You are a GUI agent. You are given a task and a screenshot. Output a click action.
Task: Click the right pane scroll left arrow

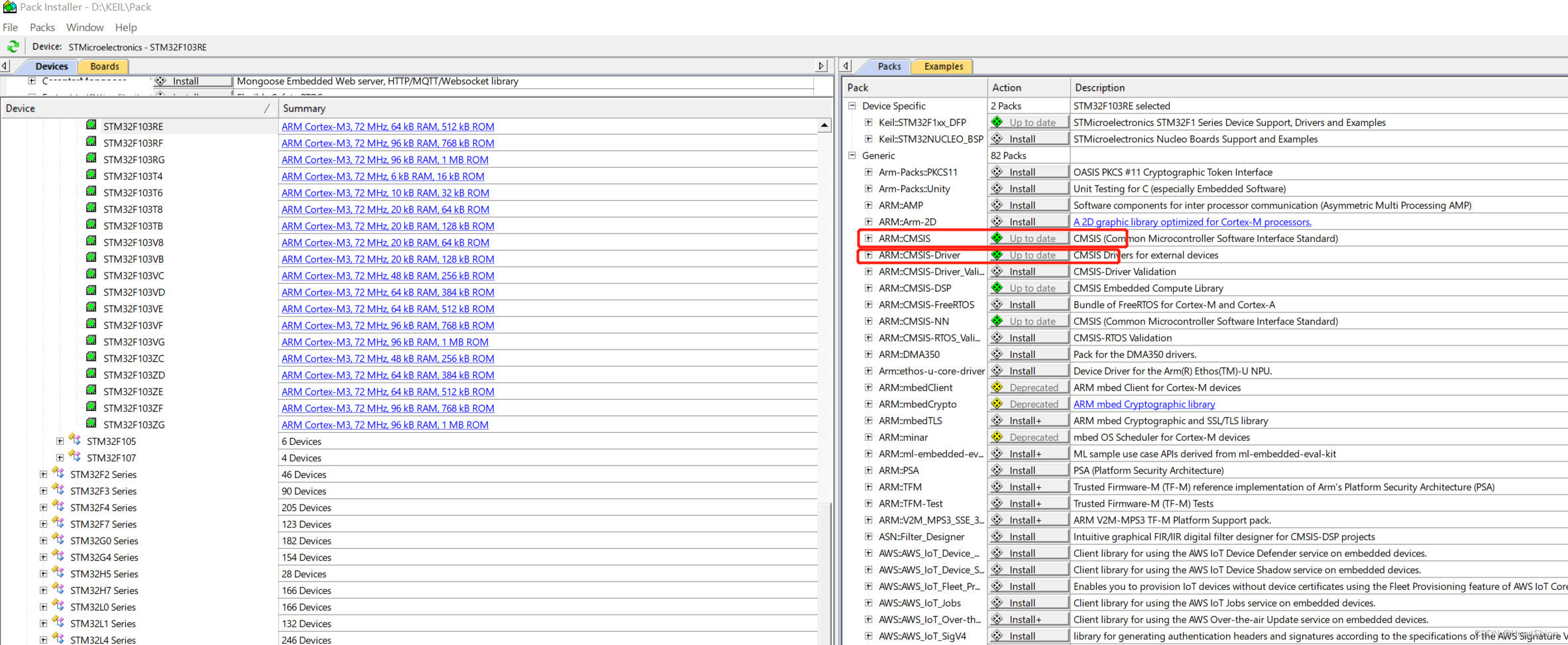point(846,66)
